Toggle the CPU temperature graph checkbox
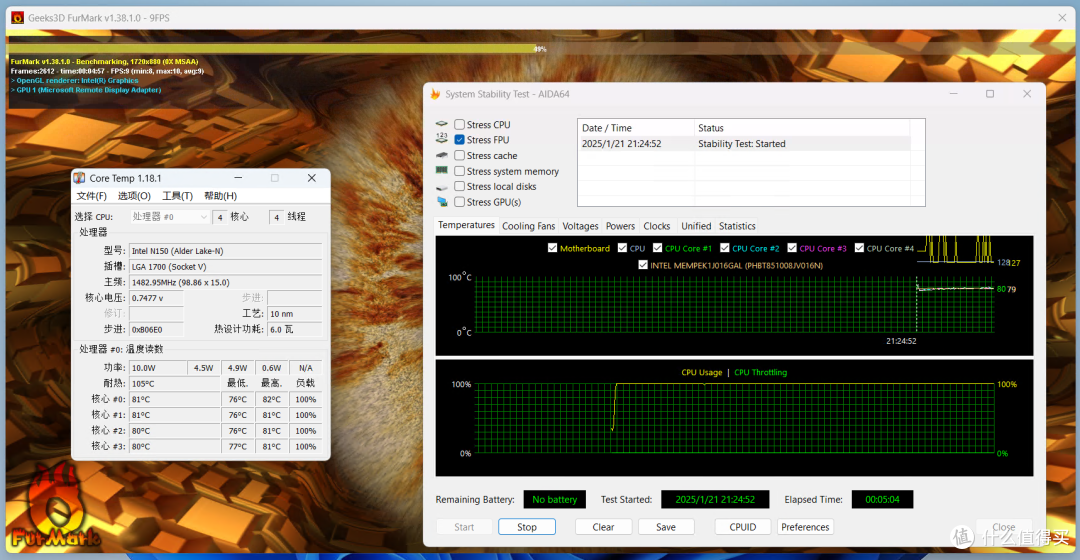The image size is (1080, 560). tap(623, 248)
